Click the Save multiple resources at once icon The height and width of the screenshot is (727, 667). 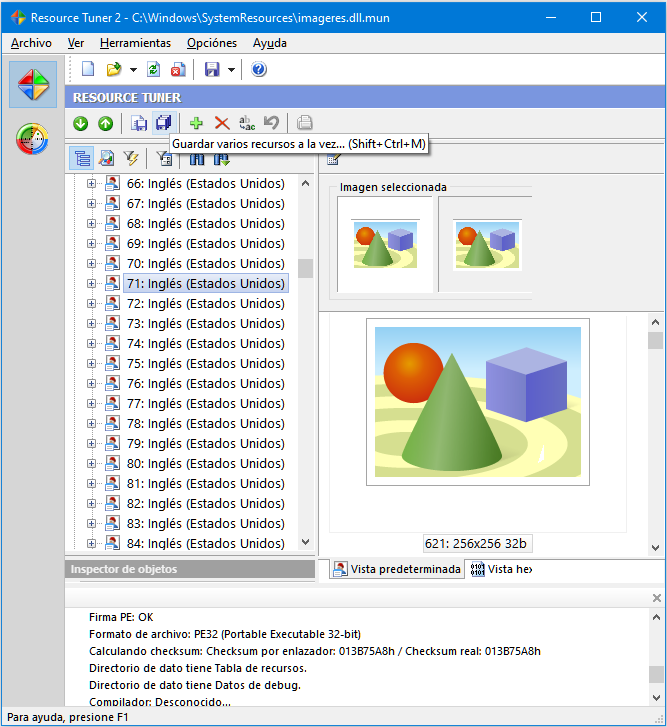click(164, 123)
